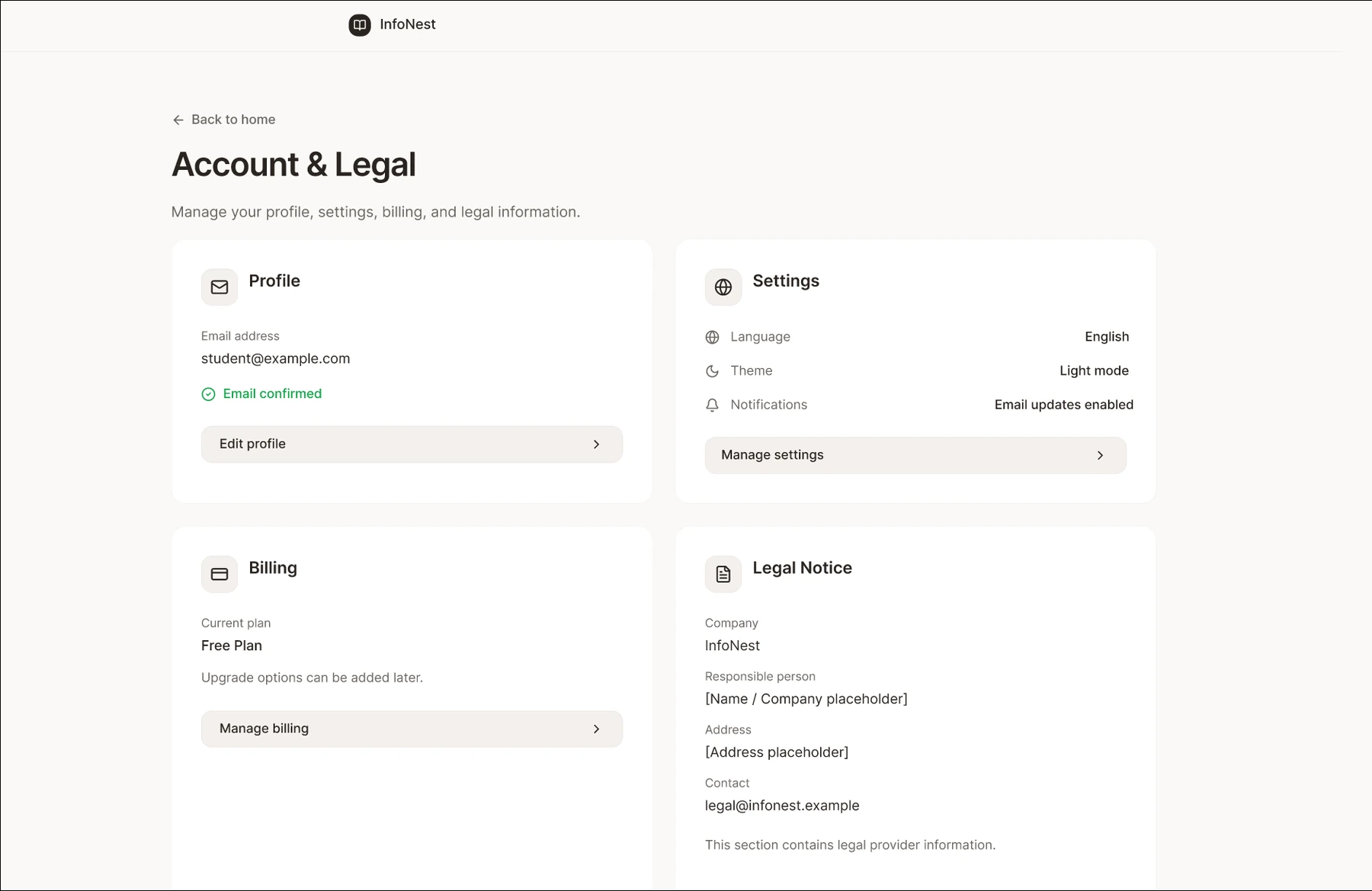The width and height of the screenshot is (1372, 891).
Task: Click the Upgrade options can be added later text
Action: pos(312,678)
